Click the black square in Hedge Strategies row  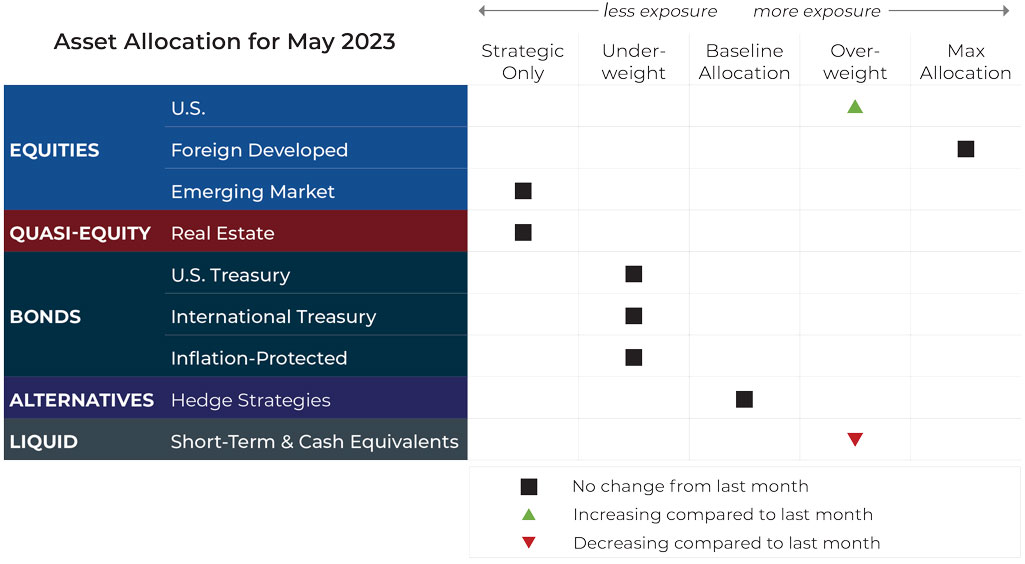[744, 399]
